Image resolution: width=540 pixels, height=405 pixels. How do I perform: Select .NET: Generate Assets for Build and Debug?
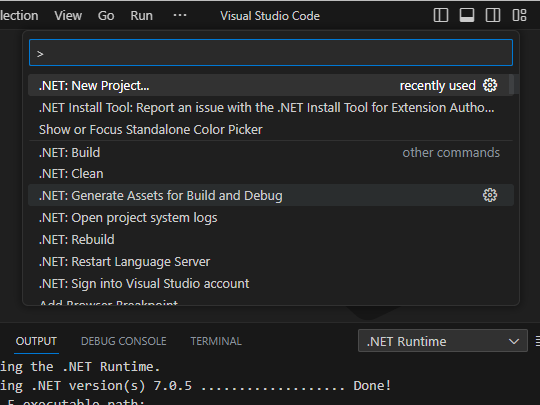click(271, 195)
